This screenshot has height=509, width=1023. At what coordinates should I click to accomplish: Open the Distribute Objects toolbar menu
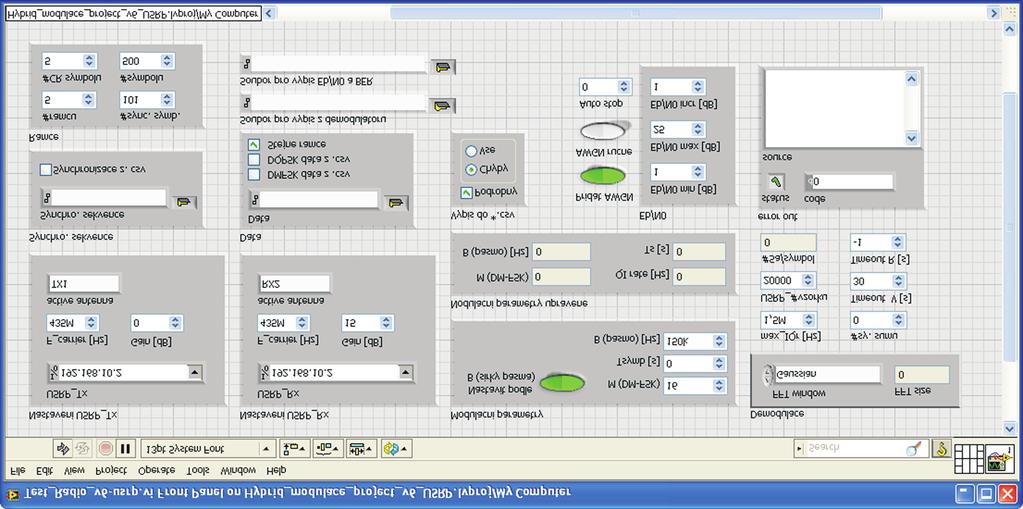tap(328, 449)
